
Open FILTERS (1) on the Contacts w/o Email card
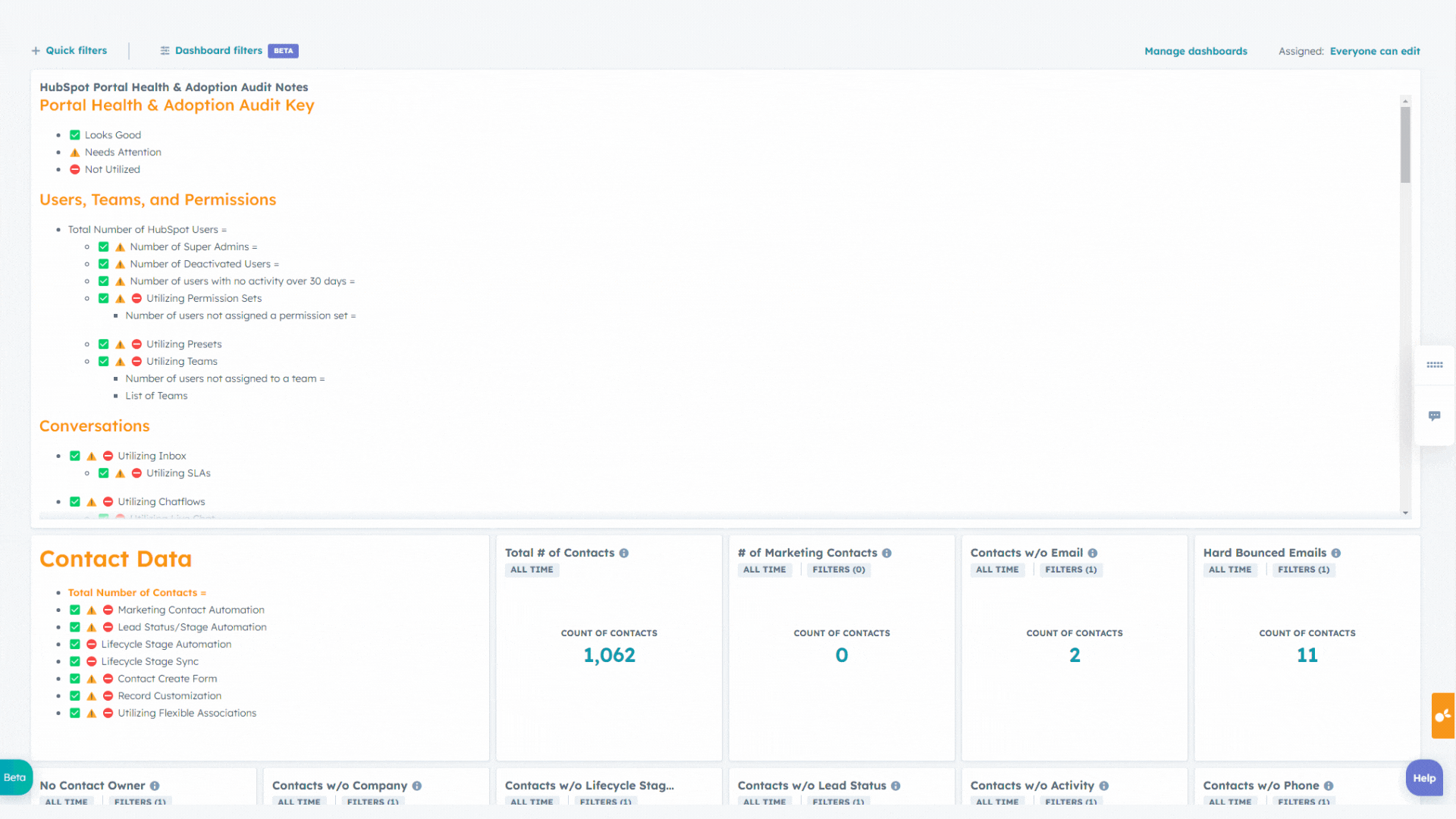point(1071,570)
